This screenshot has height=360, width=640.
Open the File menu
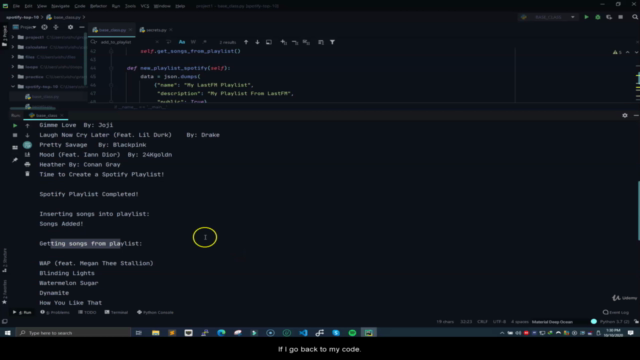pyautogui.click(x=16, y=6)
